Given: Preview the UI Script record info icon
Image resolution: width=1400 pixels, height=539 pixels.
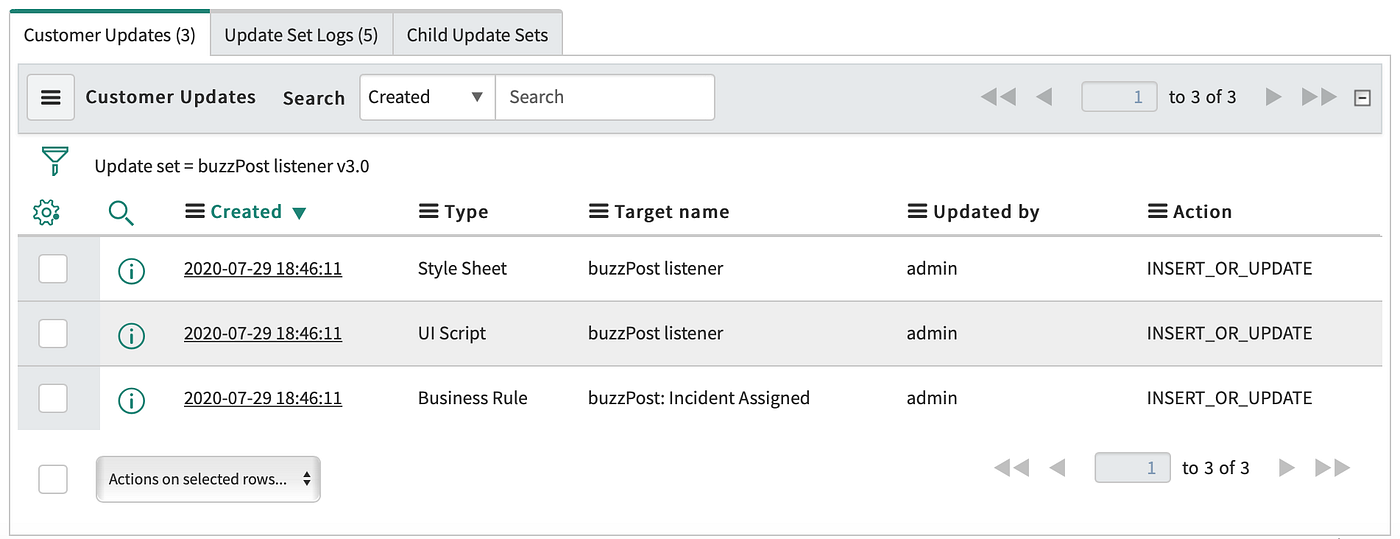Looking at the screenshot, I should (x=131, y=335).
